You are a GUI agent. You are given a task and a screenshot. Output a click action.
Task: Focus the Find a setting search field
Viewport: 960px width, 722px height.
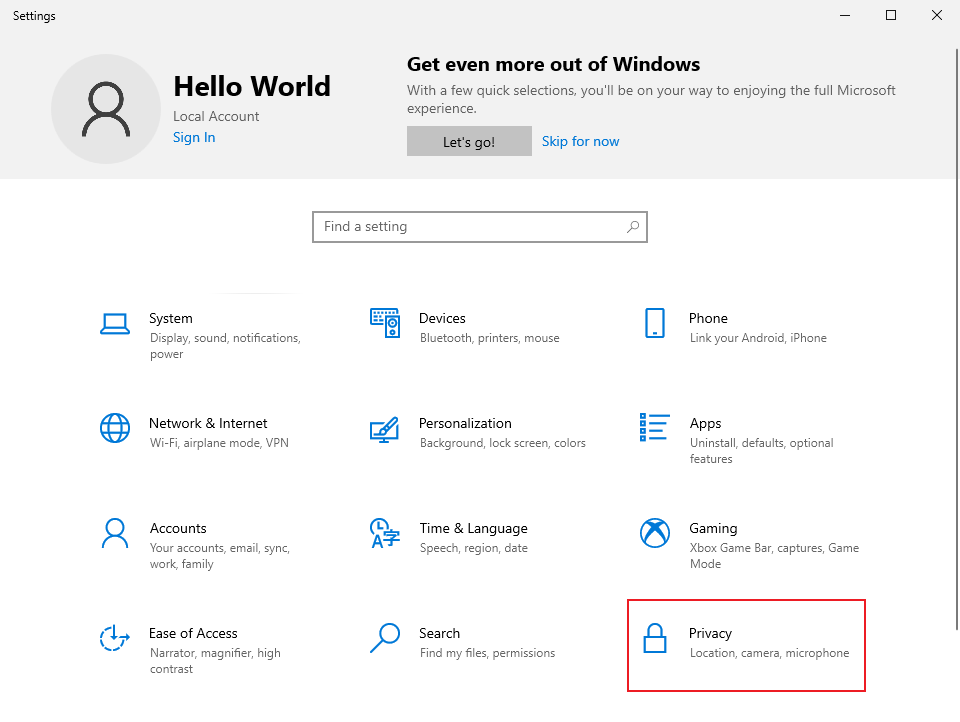[x=480, y=227]
